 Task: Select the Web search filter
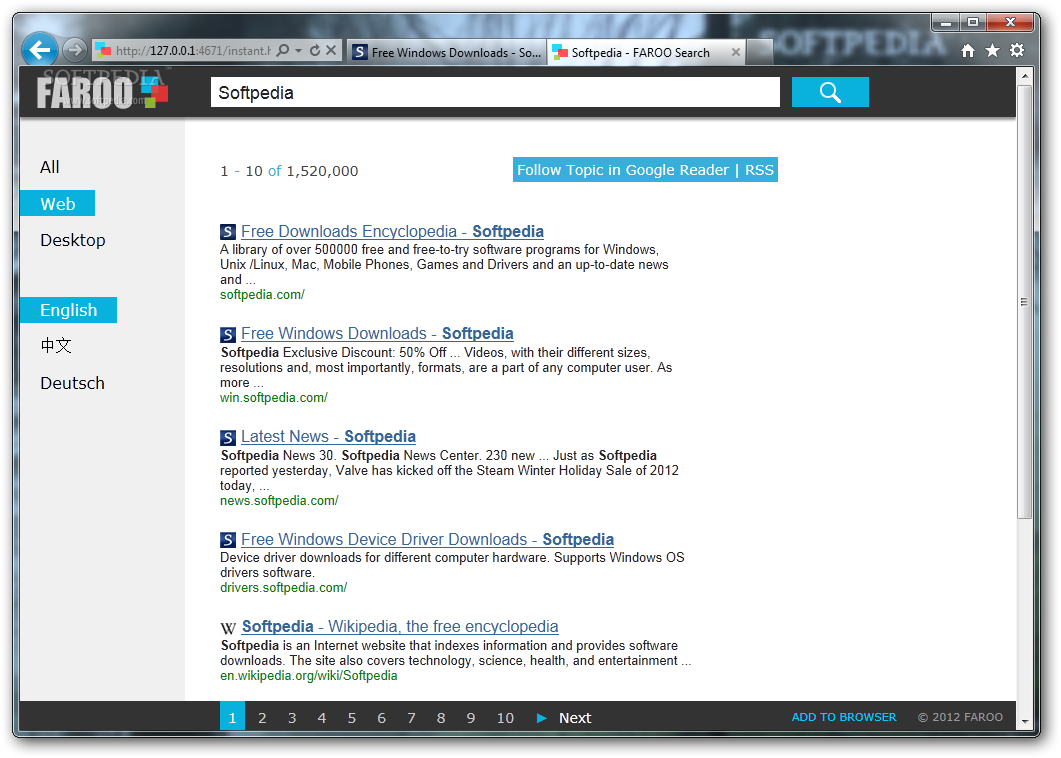[x=58, y=204]
